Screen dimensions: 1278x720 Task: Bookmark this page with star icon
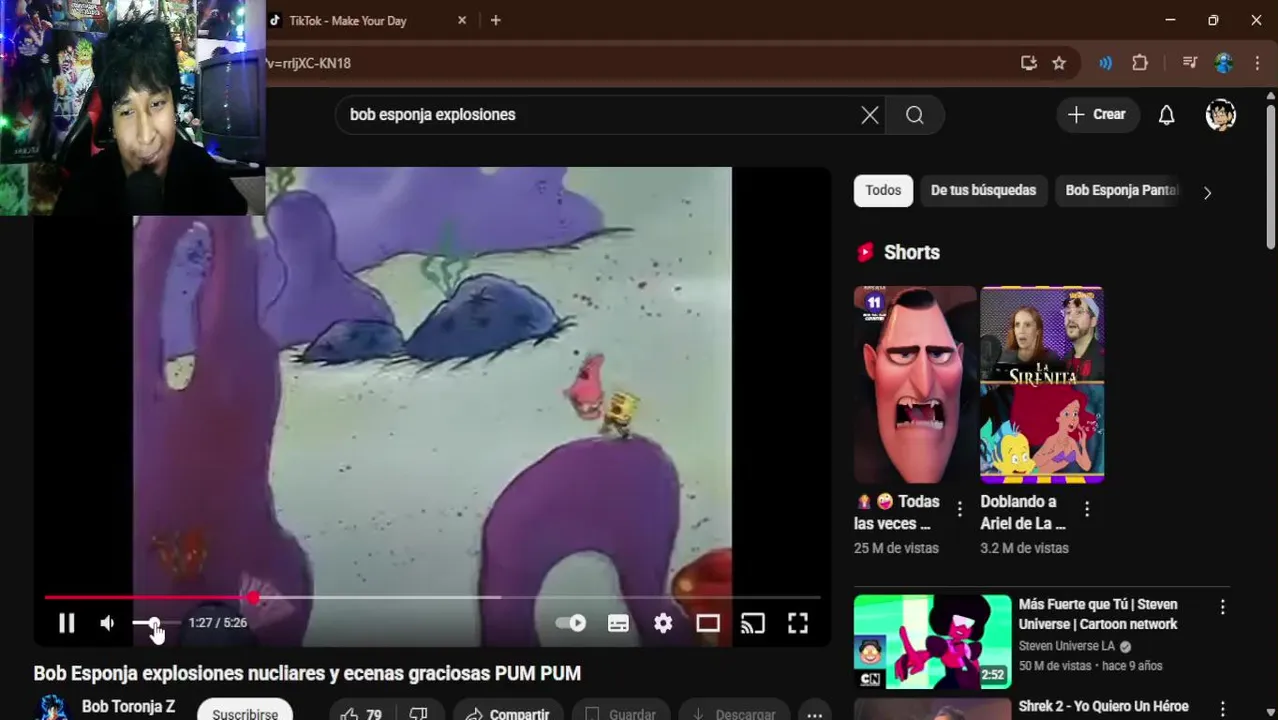(1059, 63)
